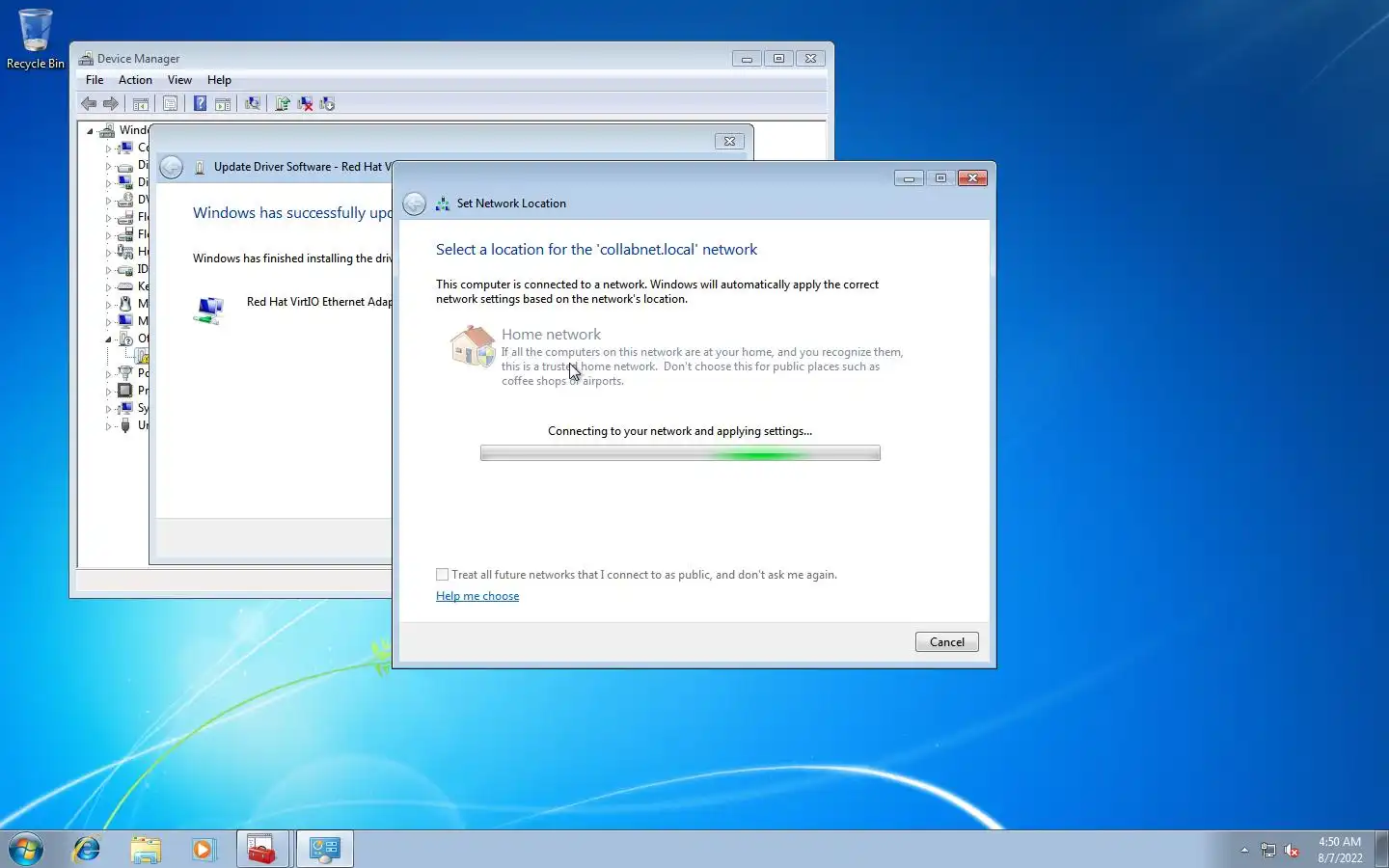Select the Processors chip icon in device tree
Image resolution: width=1389 pixels, height=868 pixels.
pyautogui.click(x=125, y=391)
